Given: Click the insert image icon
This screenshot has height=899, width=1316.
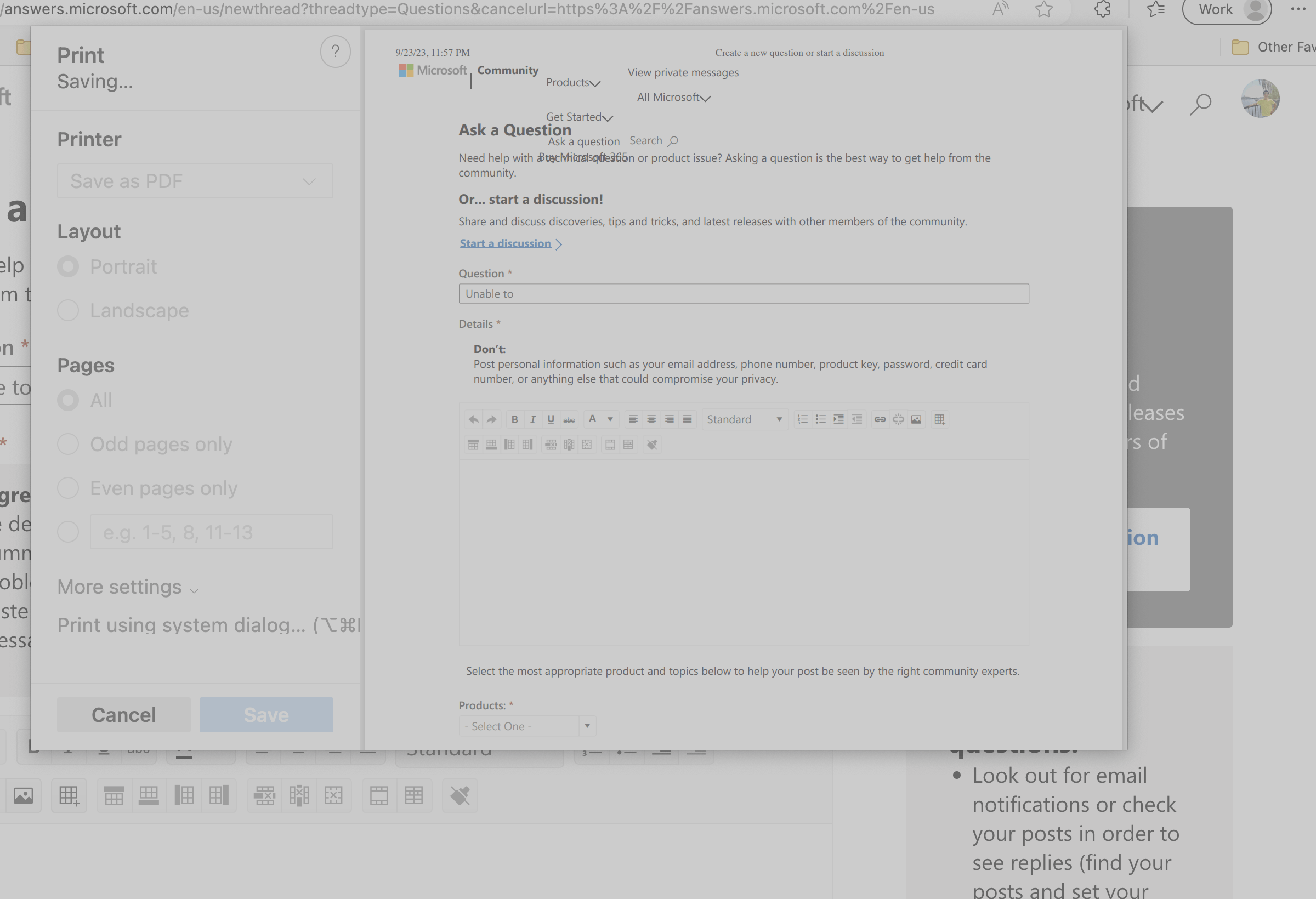Looking at the screenshot, I should 917,419.
